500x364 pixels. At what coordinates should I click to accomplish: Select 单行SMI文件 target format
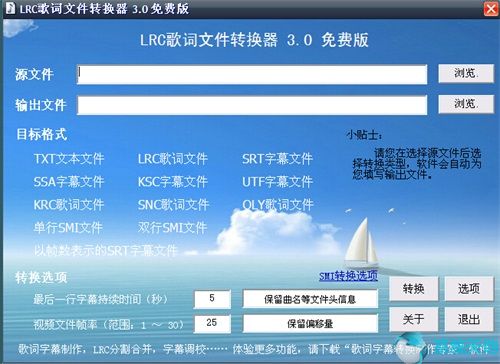[x=68, y=228]
